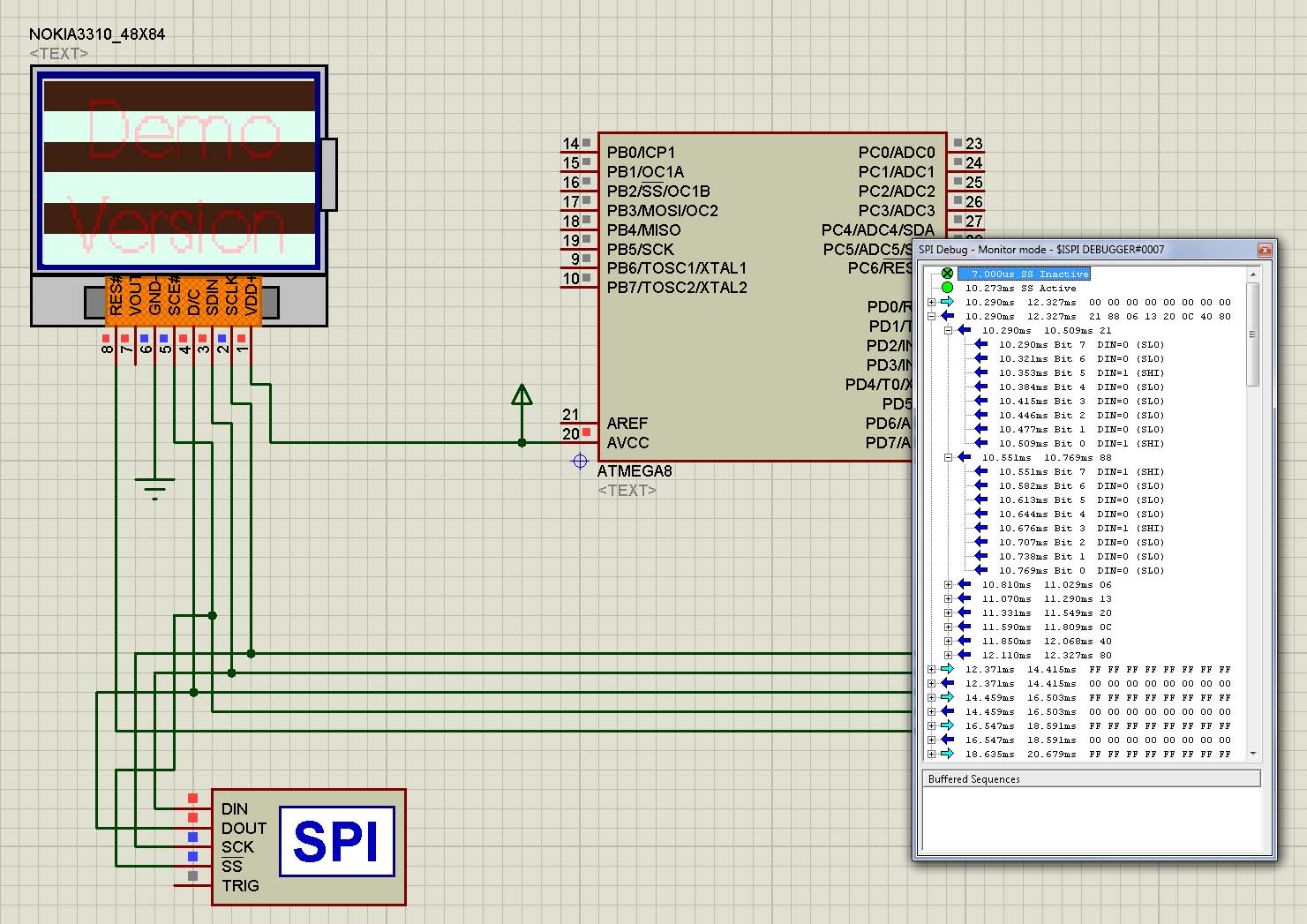
Task: Click the NOKIA3310_48X84 component label
Action: pos(97,34)
